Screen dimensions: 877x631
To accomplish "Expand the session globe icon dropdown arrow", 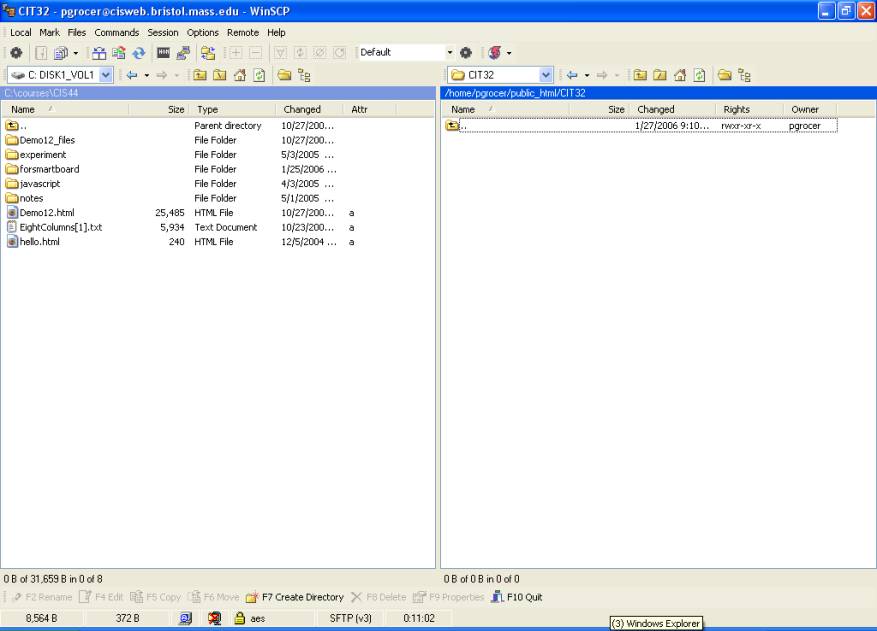I will pos(508,53).
